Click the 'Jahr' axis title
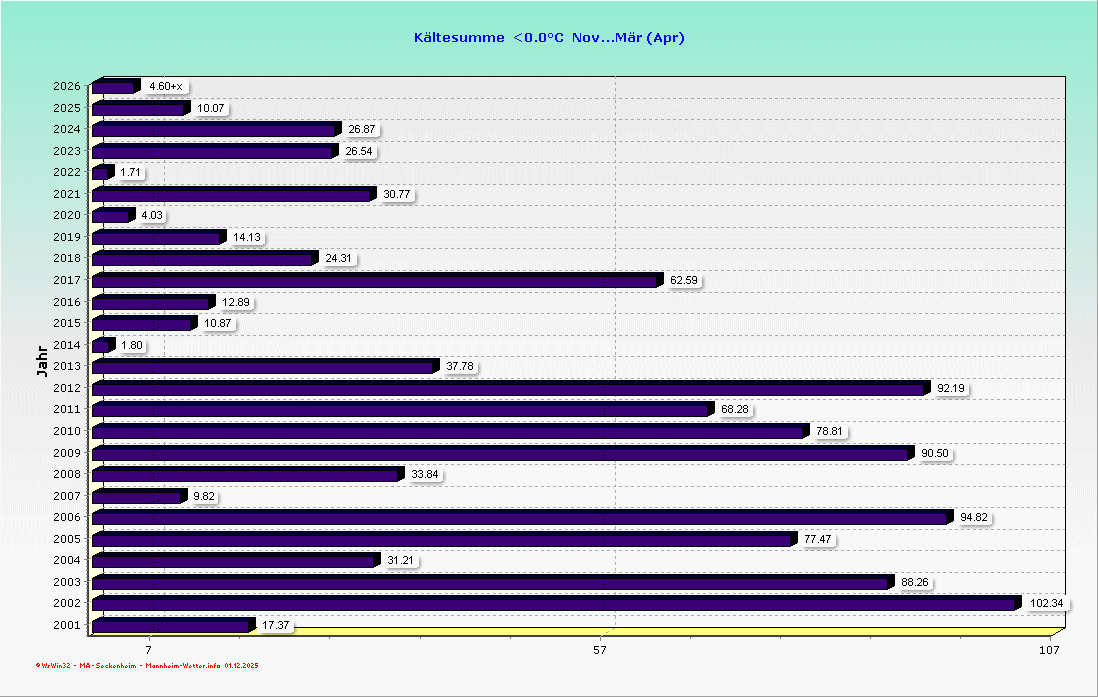 (x=41, y=361)
